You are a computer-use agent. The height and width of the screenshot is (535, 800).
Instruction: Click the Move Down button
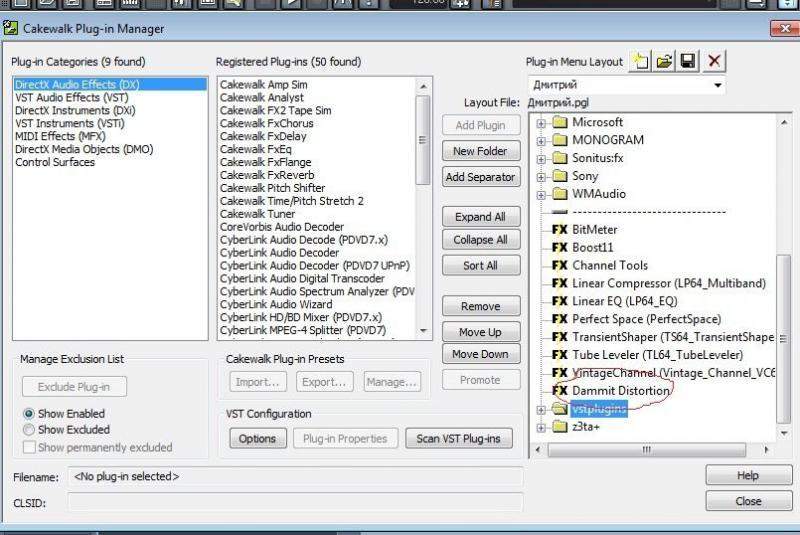(x=481, y=354)
